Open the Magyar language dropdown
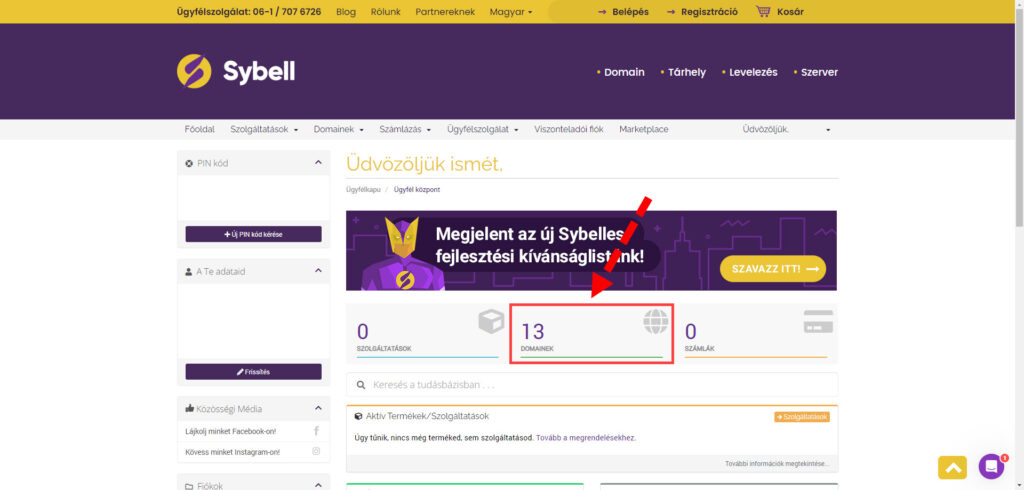The image size is (1024, 490). point(511,12)
